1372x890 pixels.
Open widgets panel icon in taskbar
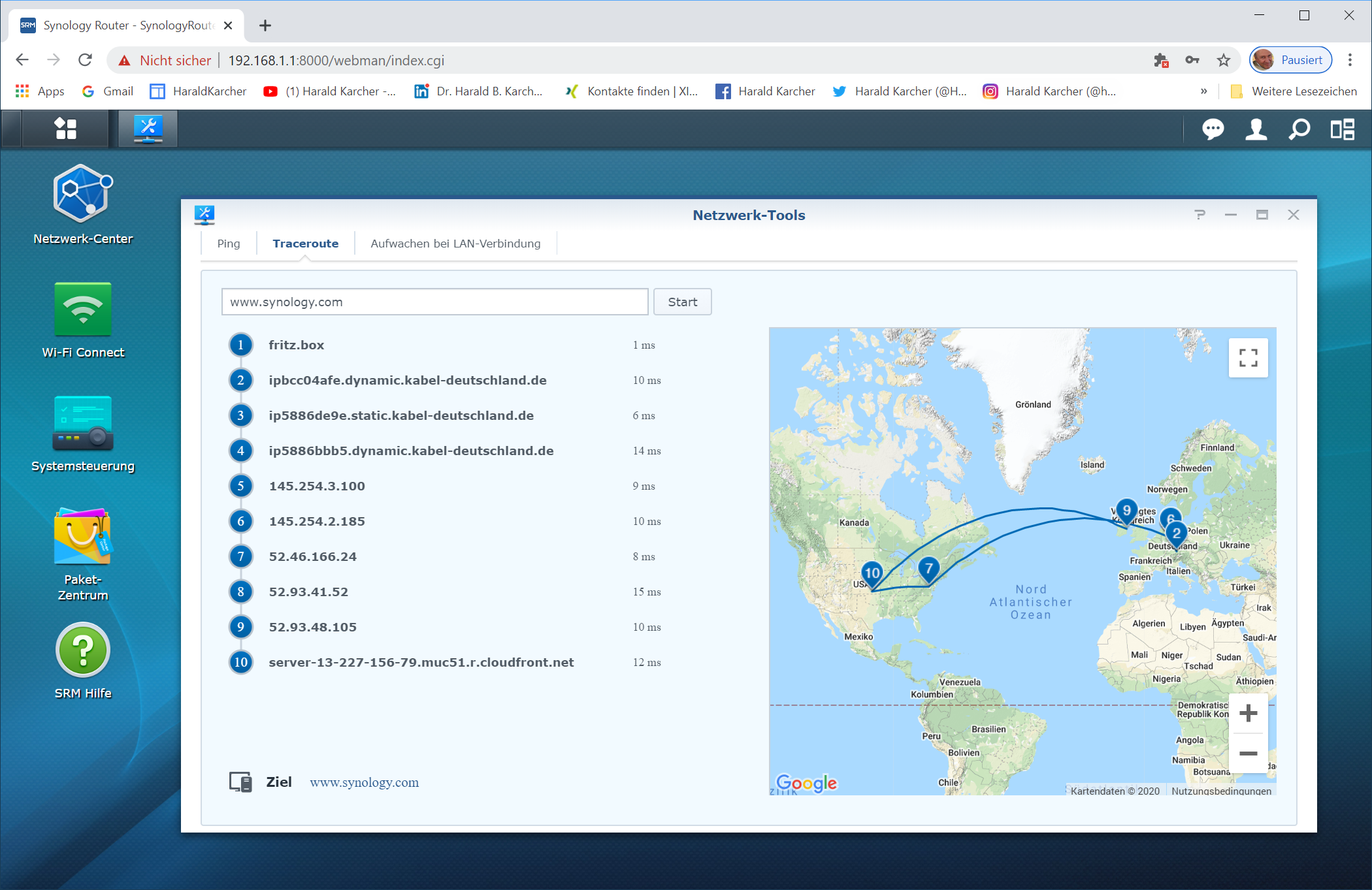[x=1342, y=129]
